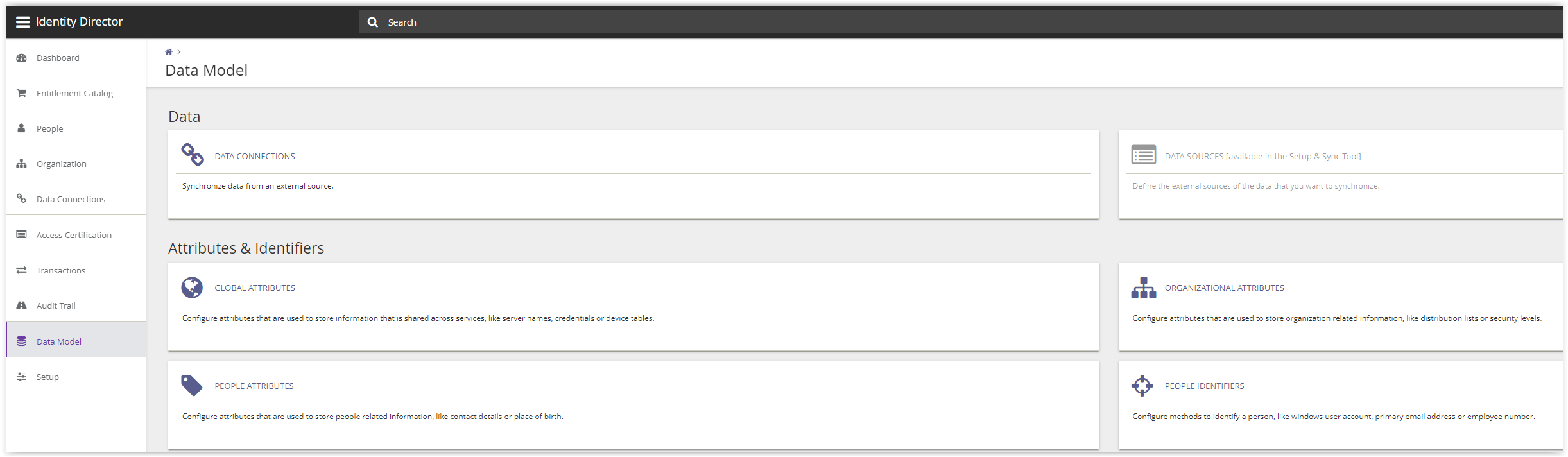1568x457 pixels.
Task: Click the Organizational Attributes hierarchy icon
Action: click(x=1143, y=288)
